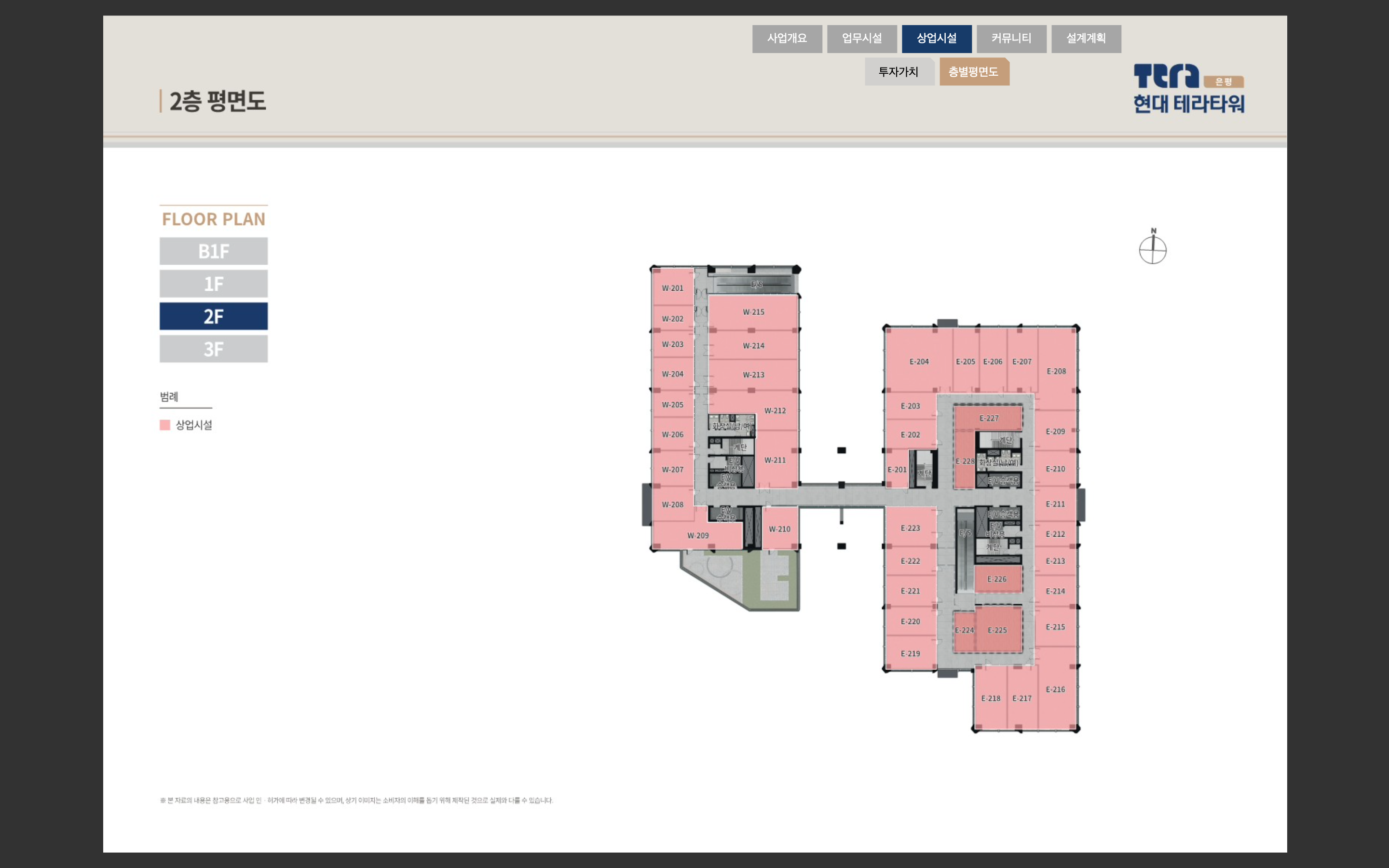Viewport: 1389px width, 868px height.
Task: Select the 상업시설 tab
Action: 936,39
